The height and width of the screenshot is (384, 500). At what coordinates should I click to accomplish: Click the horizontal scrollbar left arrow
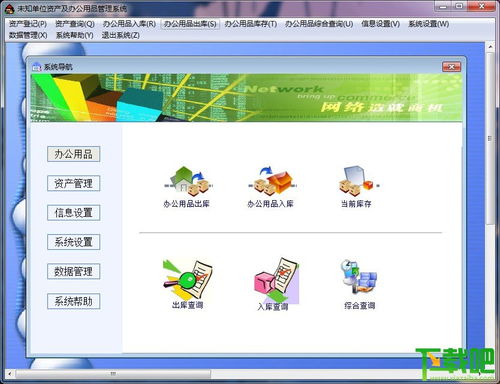coord(10,374)
